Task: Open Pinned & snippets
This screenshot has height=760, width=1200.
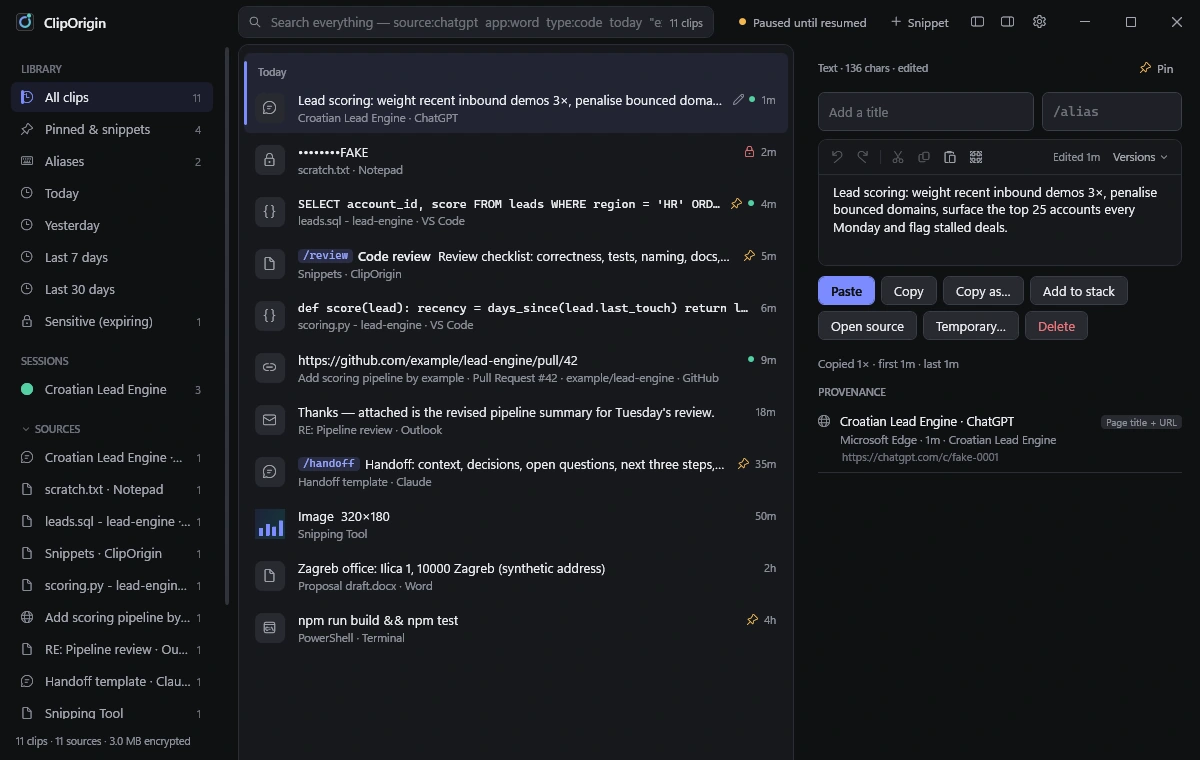Action: pyautogui.click(x=112, y=129)
